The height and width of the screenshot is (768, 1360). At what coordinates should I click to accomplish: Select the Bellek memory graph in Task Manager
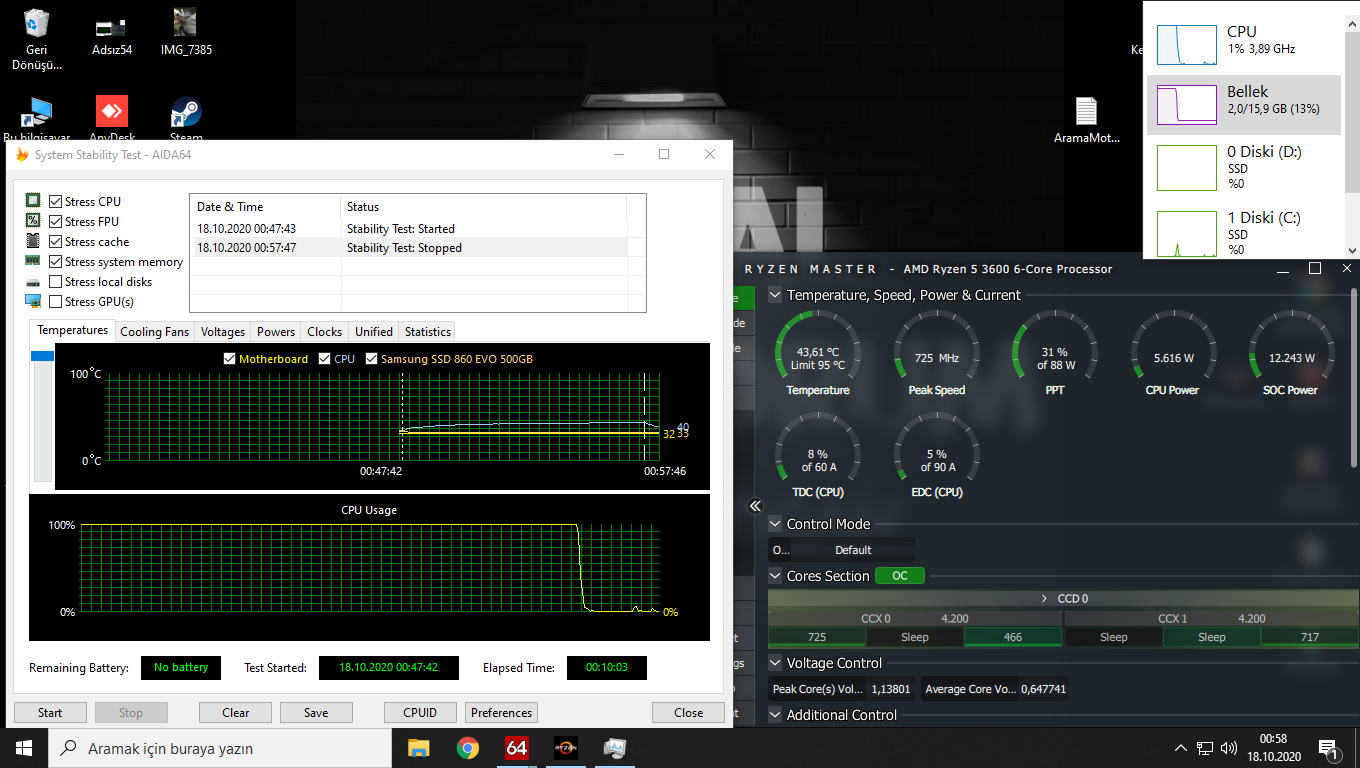tap(1185, 105)
